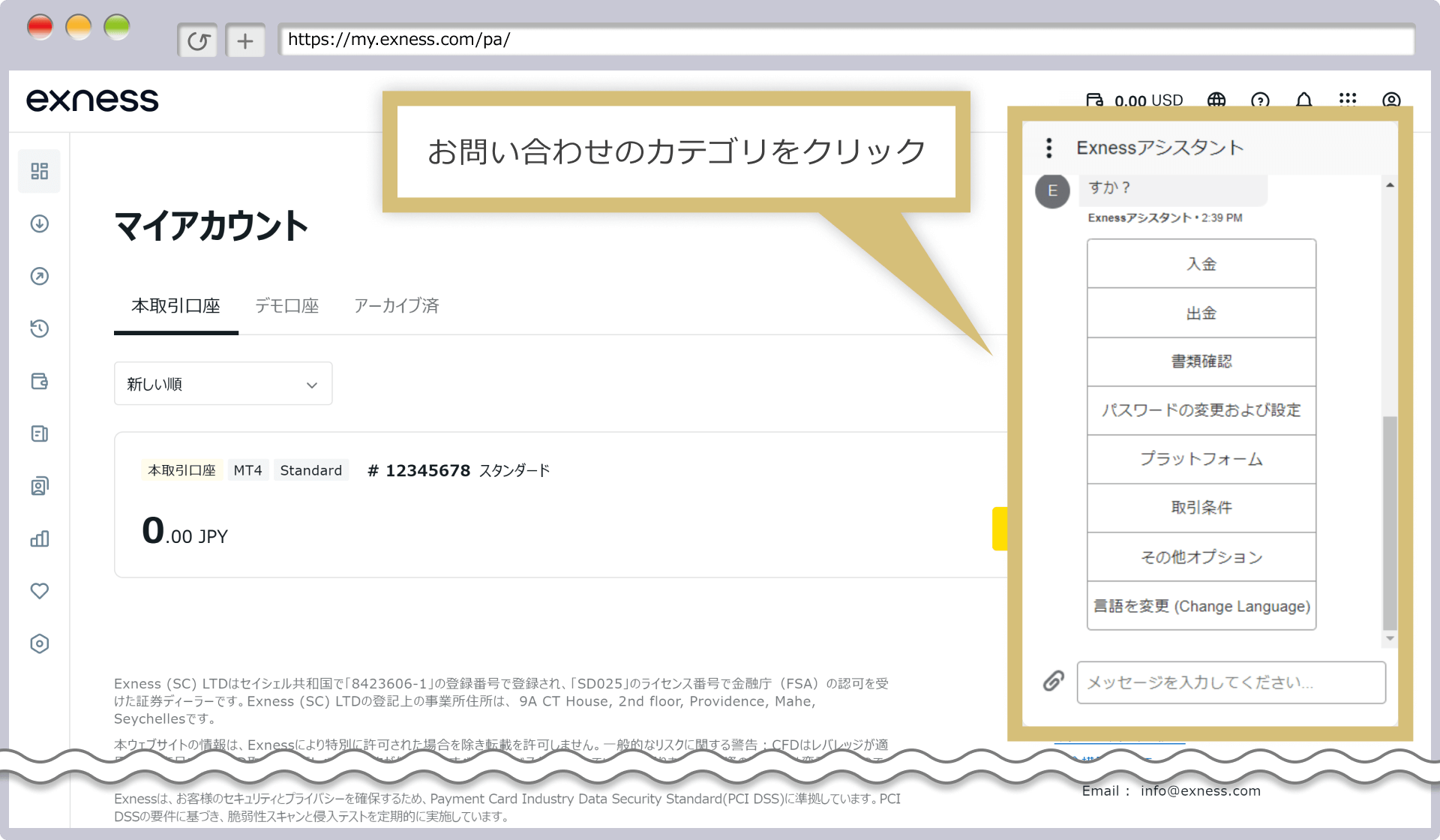The width and height of the screenshot is (1440, 840).
Task: Click the browser URL address bar
Action: [x=846, y=40]
